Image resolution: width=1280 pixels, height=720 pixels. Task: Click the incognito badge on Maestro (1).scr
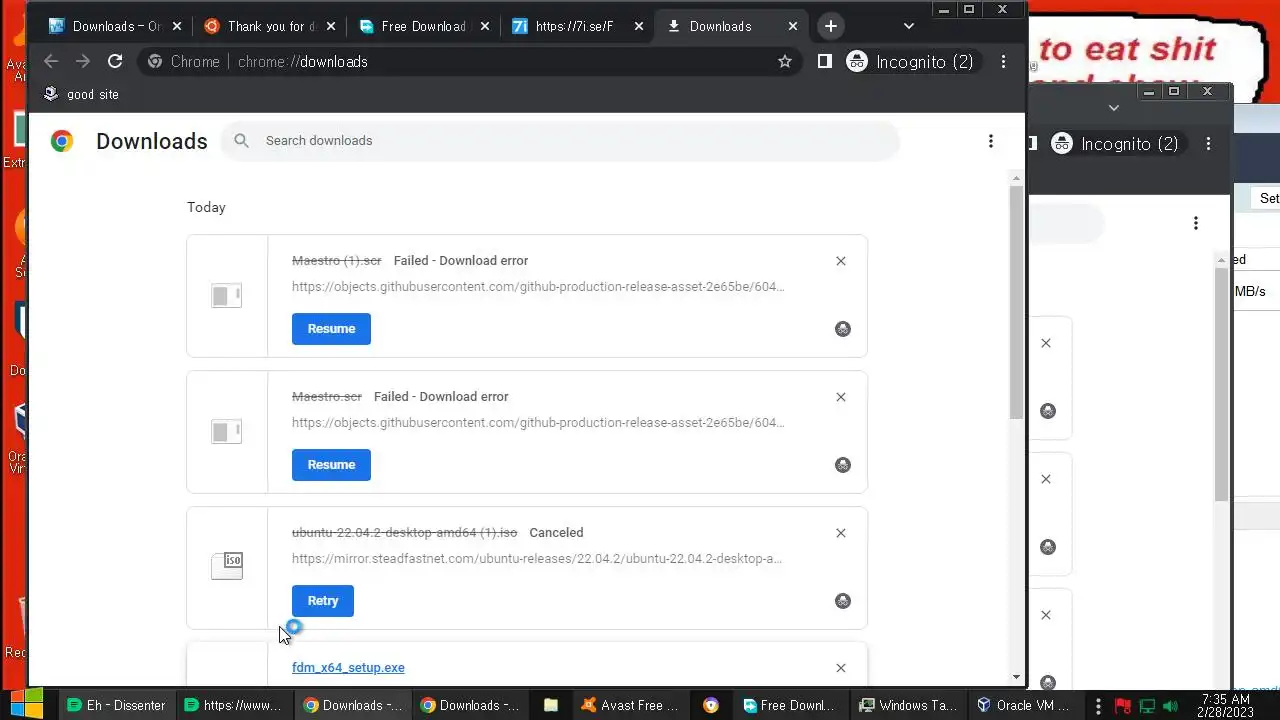click(x=843, y=329)
